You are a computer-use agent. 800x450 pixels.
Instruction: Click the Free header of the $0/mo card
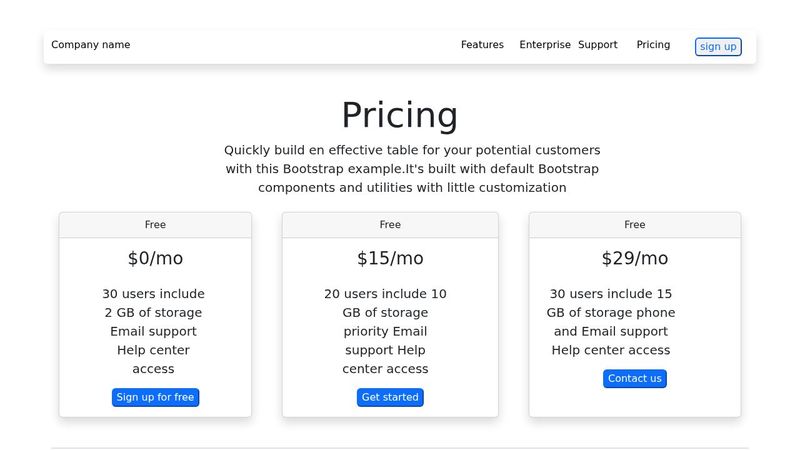pyautogui.click(x=155, y=225)
